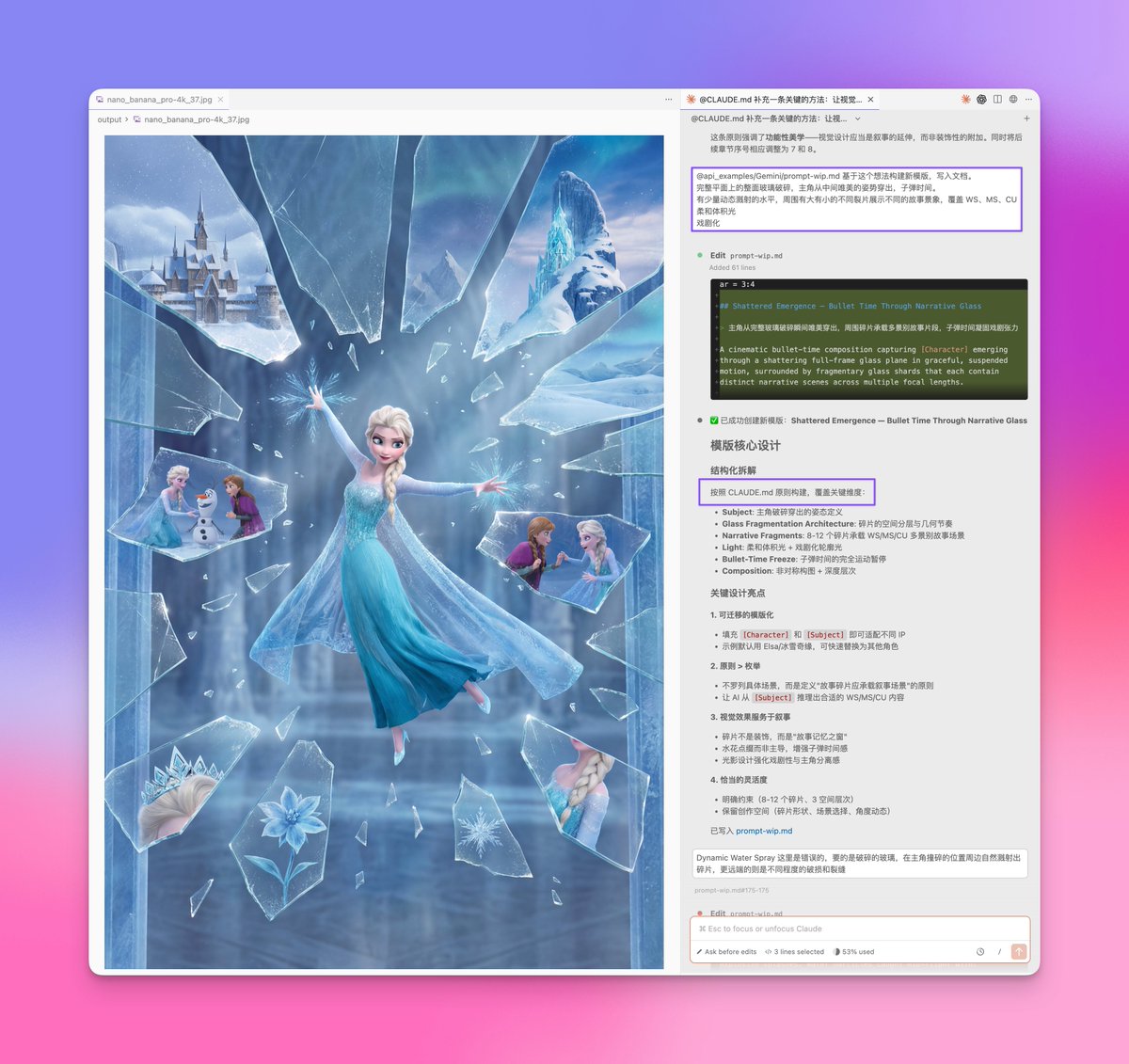The width and height of the screenshot is (1129, 1064).
Task: Click the OpenAI ChatGPT icon in title bar
Action: pos(981,100)
